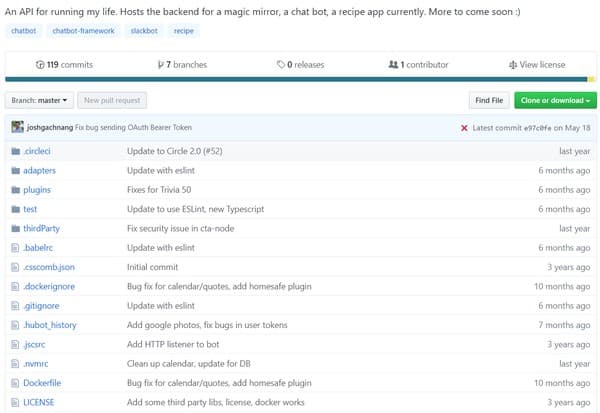Click the file icon beside .nvmrc
The height and width of the screenshot is (413, 600).
[15, 364]
